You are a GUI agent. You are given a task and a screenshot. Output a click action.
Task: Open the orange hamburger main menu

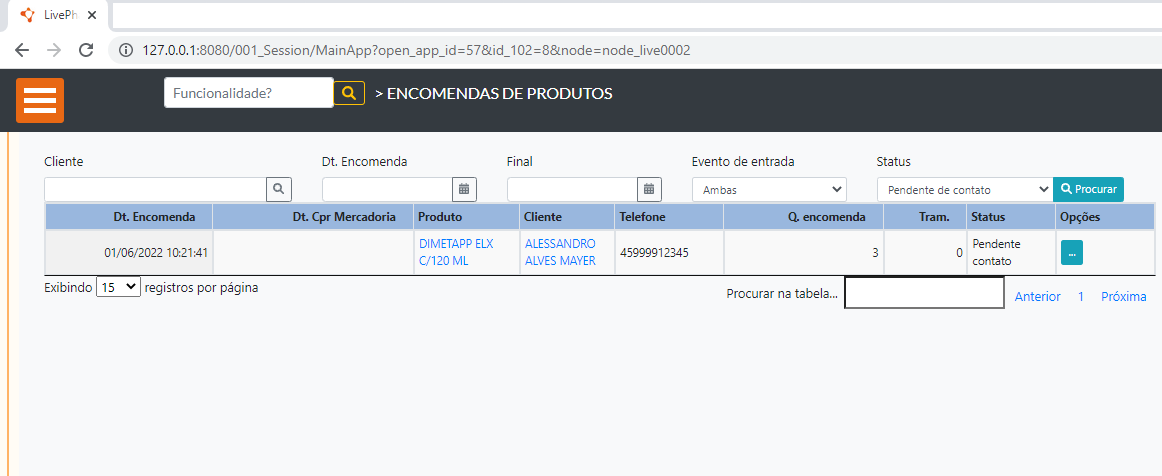(x=40, y=100)
